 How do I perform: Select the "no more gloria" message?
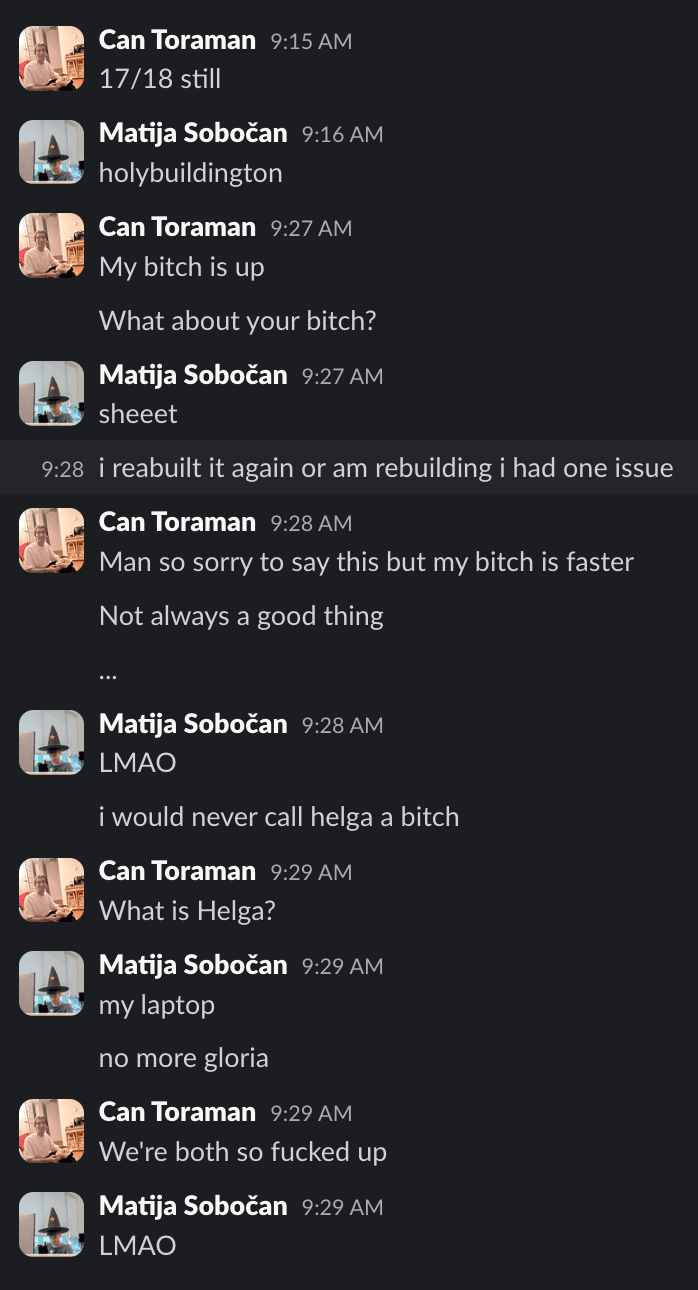183,1057
